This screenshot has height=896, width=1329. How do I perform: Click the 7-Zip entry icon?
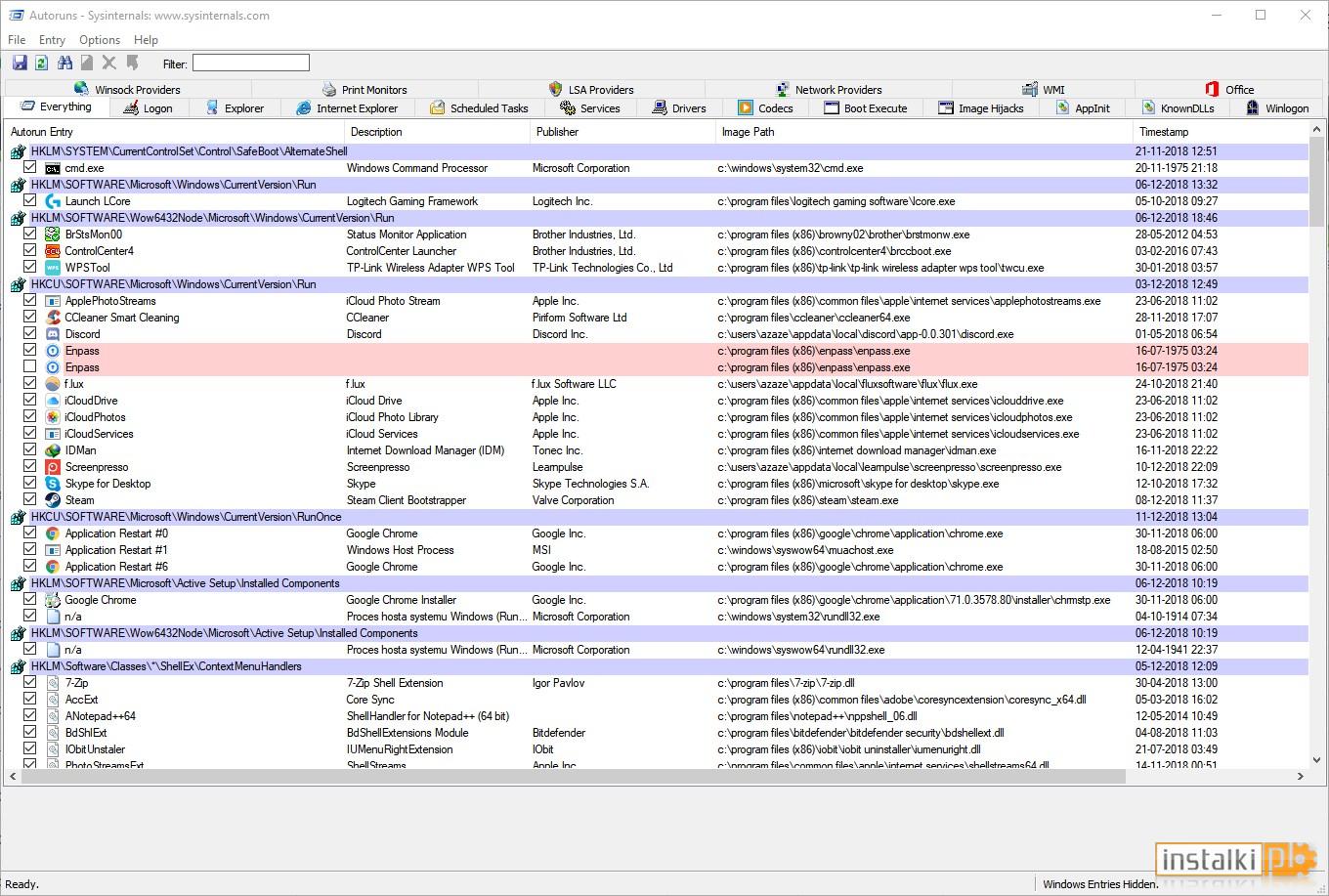pos(53,683)
